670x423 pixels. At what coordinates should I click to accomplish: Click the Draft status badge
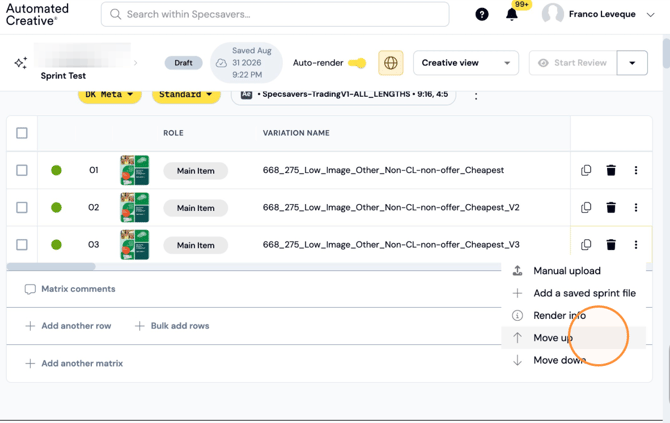(x=183, y=63)
